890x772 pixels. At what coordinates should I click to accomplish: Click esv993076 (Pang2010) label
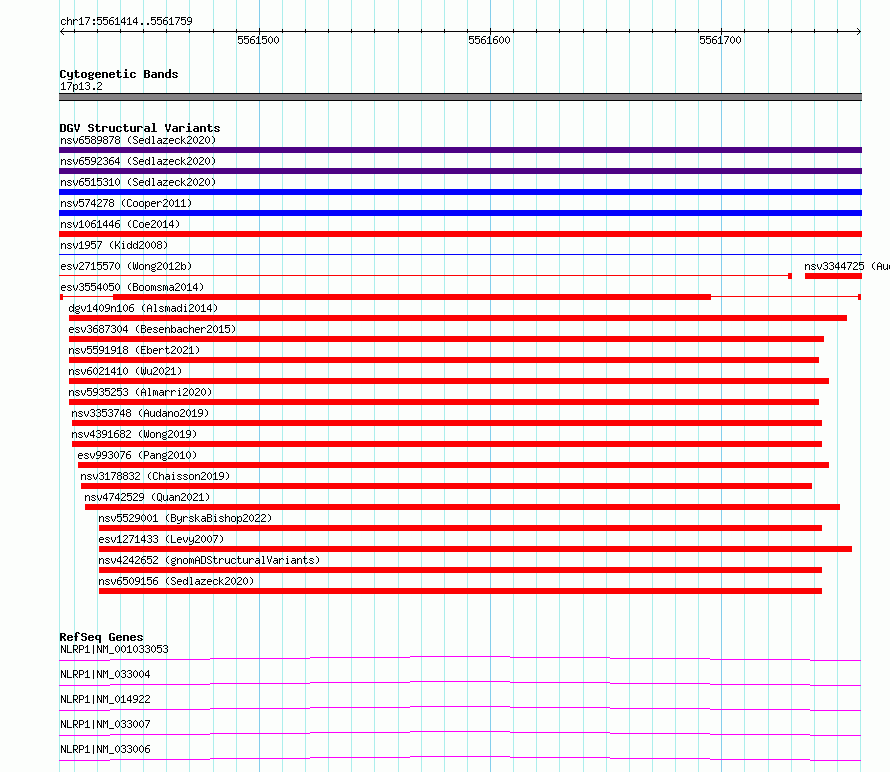coord(137,455)
